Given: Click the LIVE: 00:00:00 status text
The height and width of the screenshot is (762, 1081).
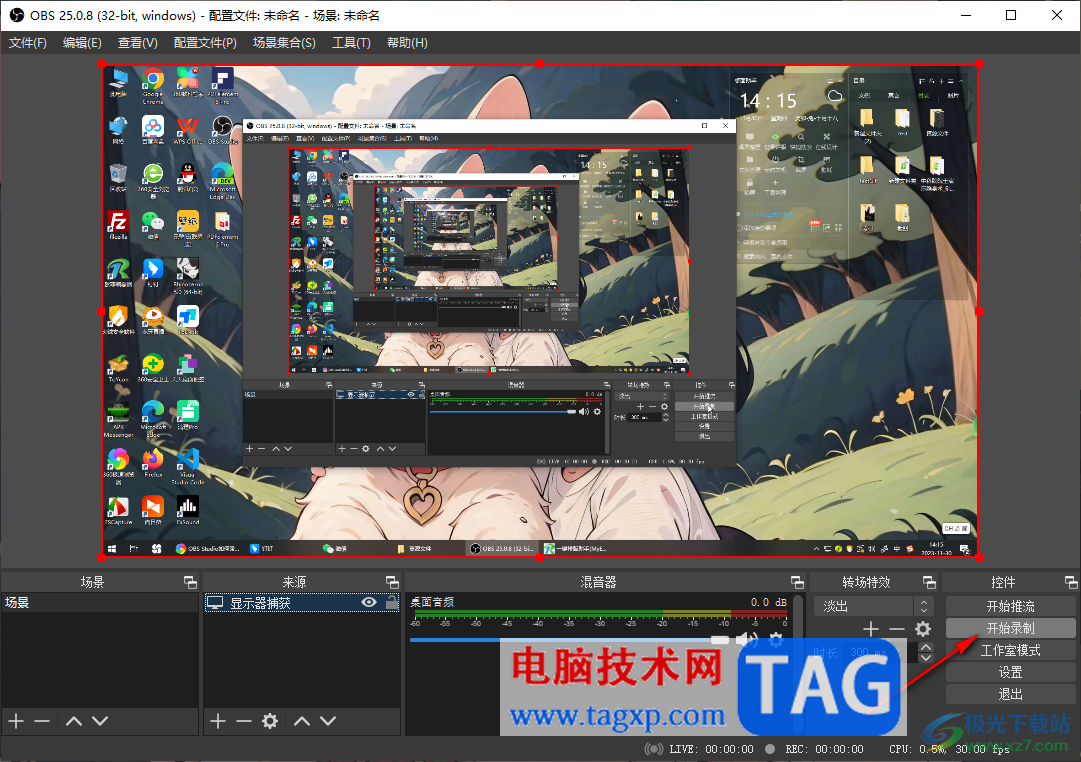Looking at the screenshot, I should pyautogui.click(x=711, y=749).
